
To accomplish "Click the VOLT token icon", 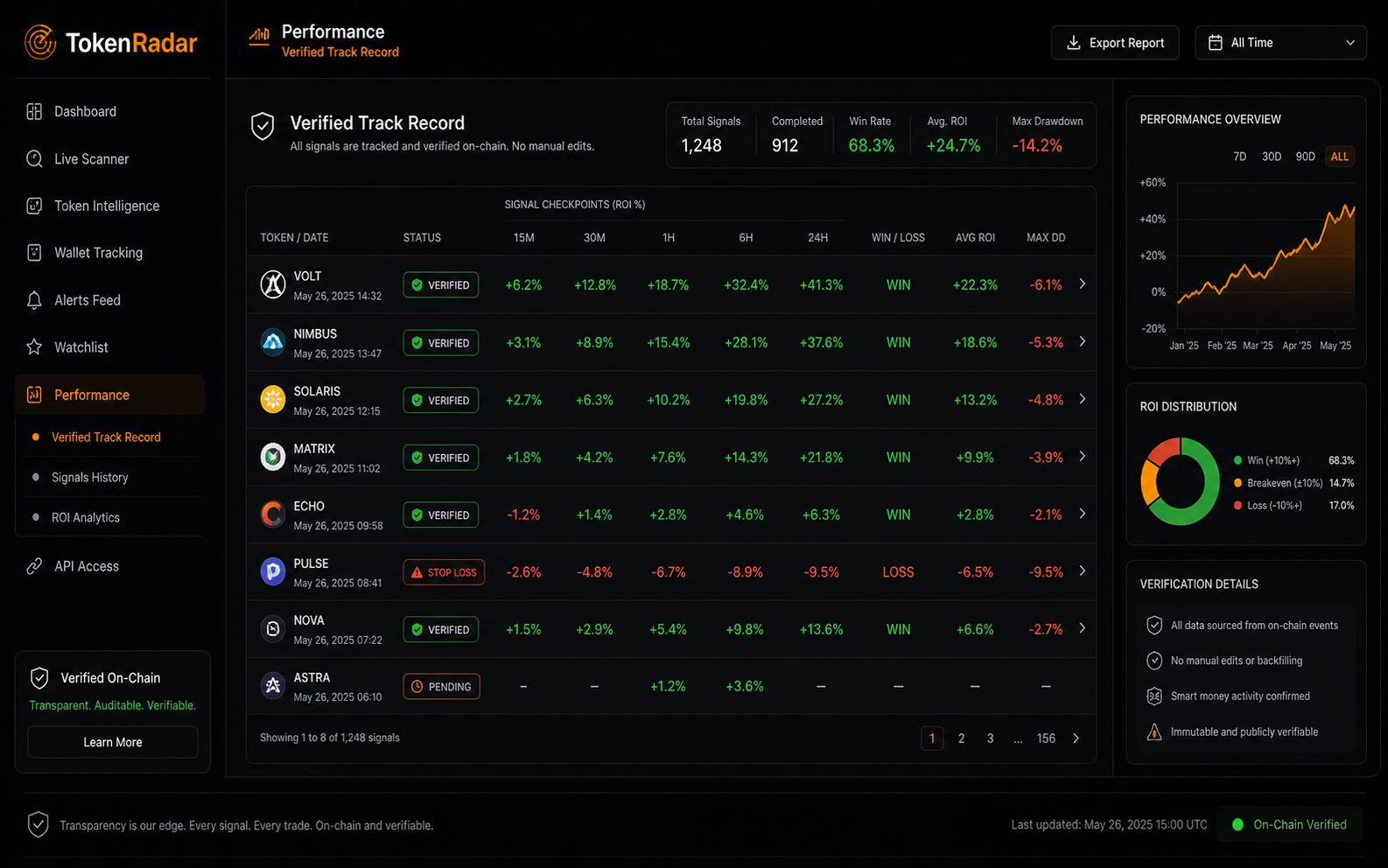I will (273, 284).
